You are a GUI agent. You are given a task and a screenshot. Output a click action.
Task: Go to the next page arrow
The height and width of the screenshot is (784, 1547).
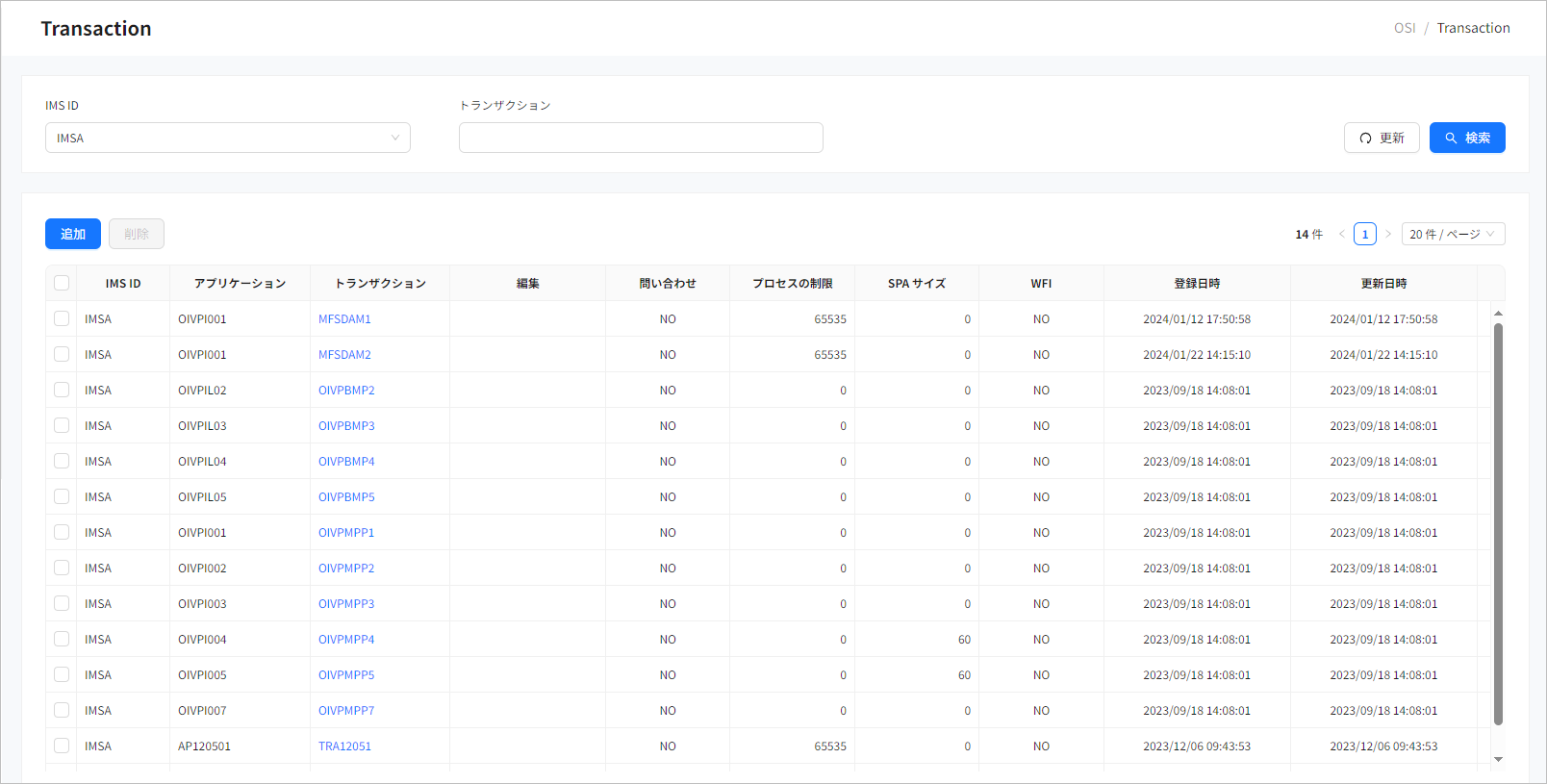pos(1387,234)
